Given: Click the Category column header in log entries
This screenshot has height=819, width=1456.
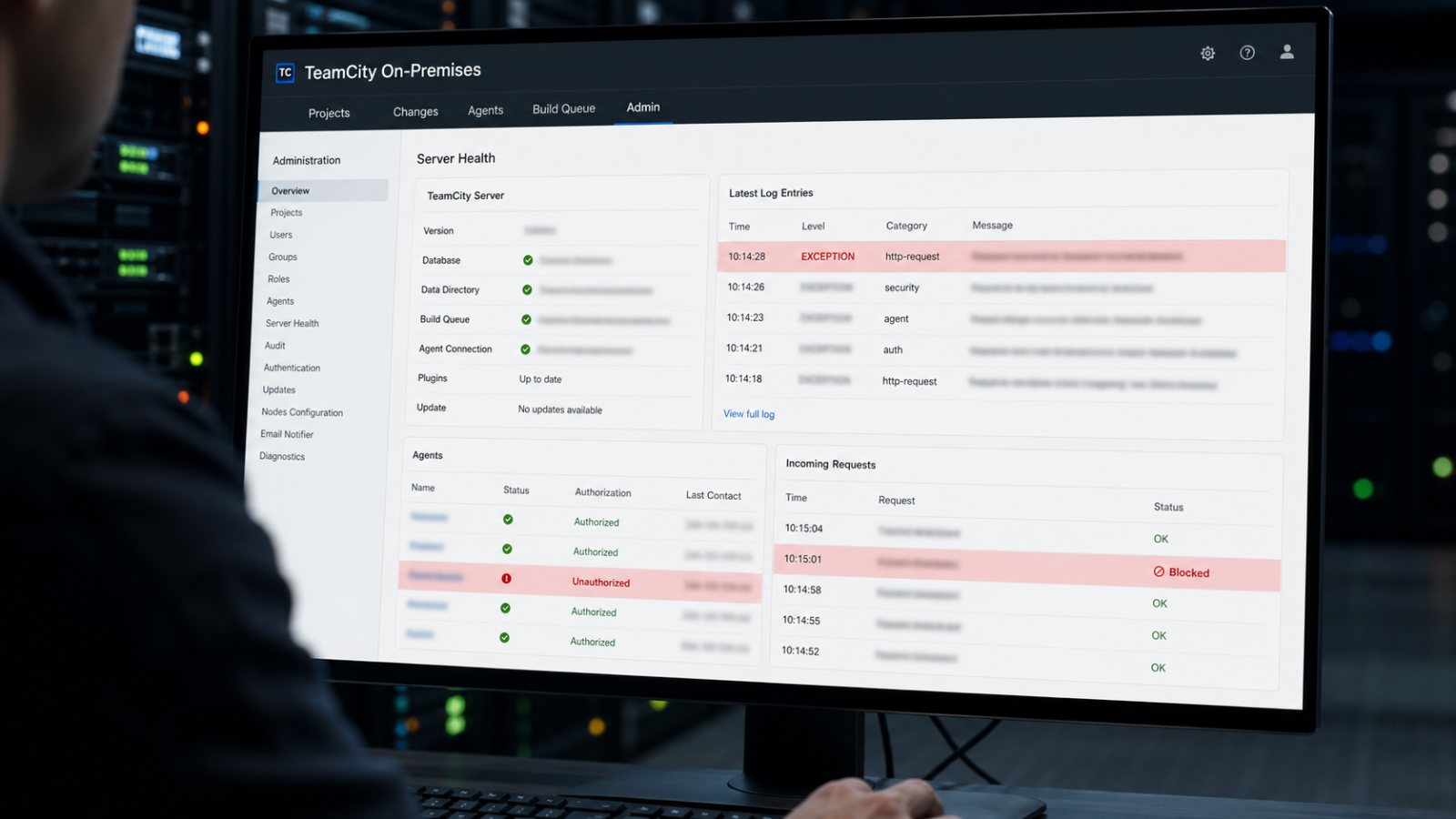Looking at the screenshot, I should click(906, 226).
